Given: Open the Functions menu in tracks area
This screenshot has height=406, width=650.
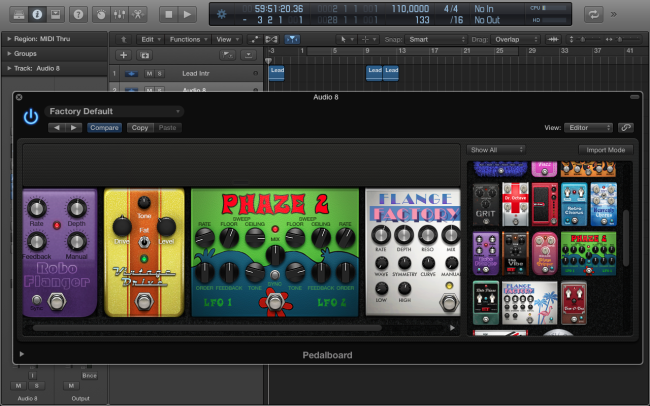Looking at the screenshot, I should pos(187,39).
